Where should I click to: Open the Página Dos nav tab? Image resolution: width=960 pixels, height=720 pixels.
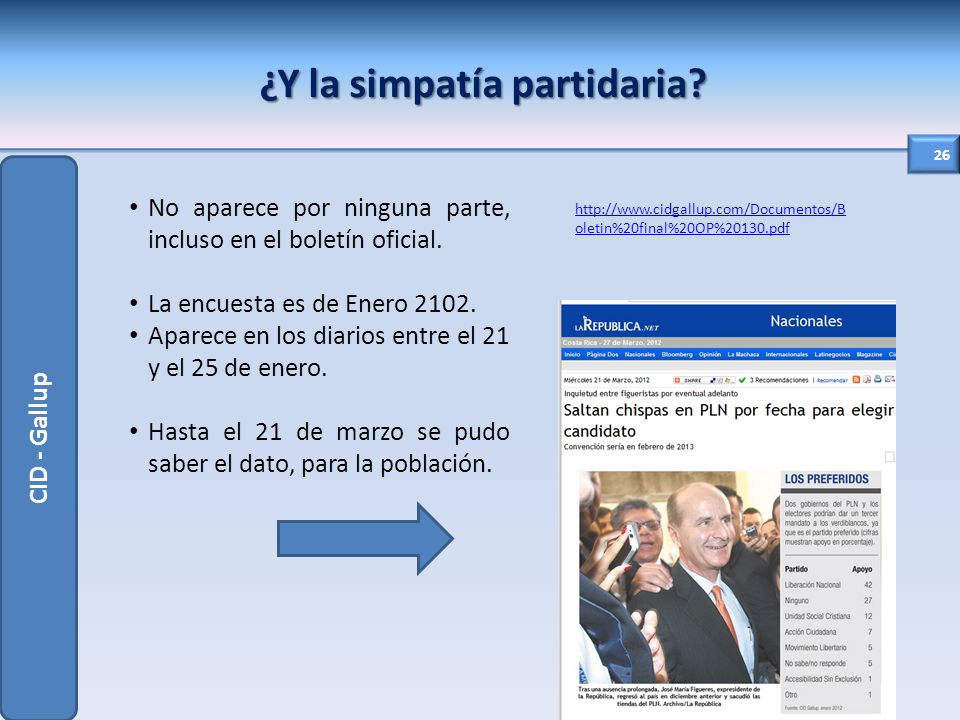tap(602, 354)
